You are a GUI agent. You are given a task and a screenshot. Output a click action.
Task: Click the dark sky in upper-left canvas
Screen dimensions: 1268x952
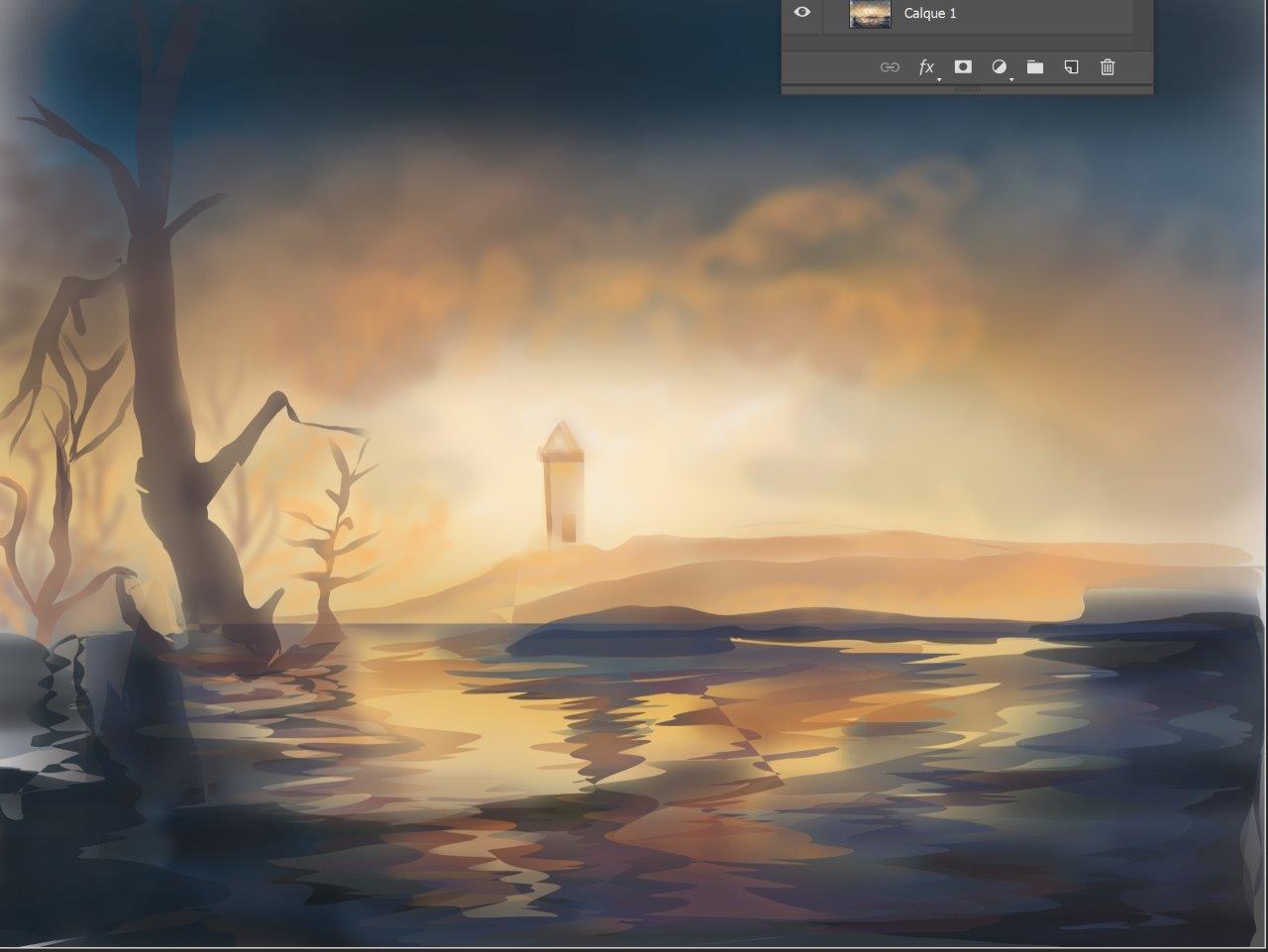79,50
